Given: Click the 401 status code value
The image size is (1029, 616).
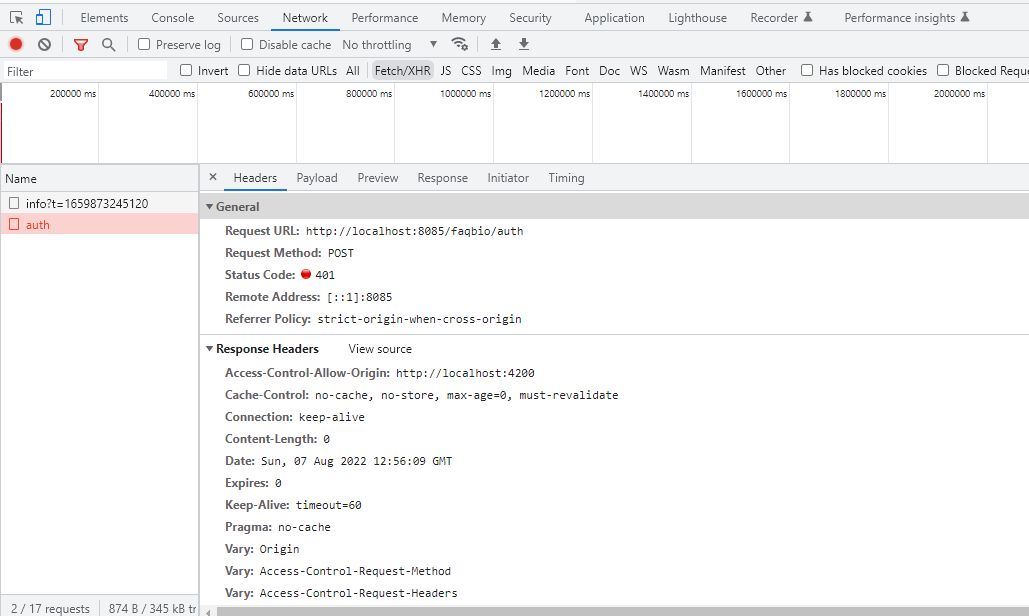Looking at the screenshot, I should (325, 275).
